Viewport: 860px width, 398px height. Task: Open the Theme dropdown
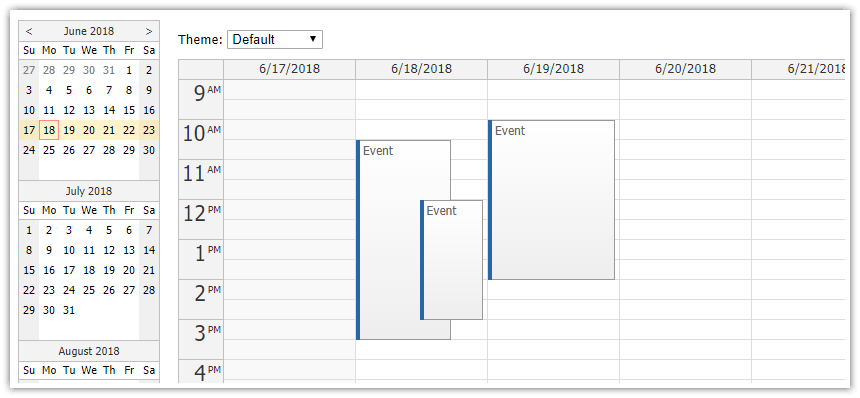click(x=275, y=39)
